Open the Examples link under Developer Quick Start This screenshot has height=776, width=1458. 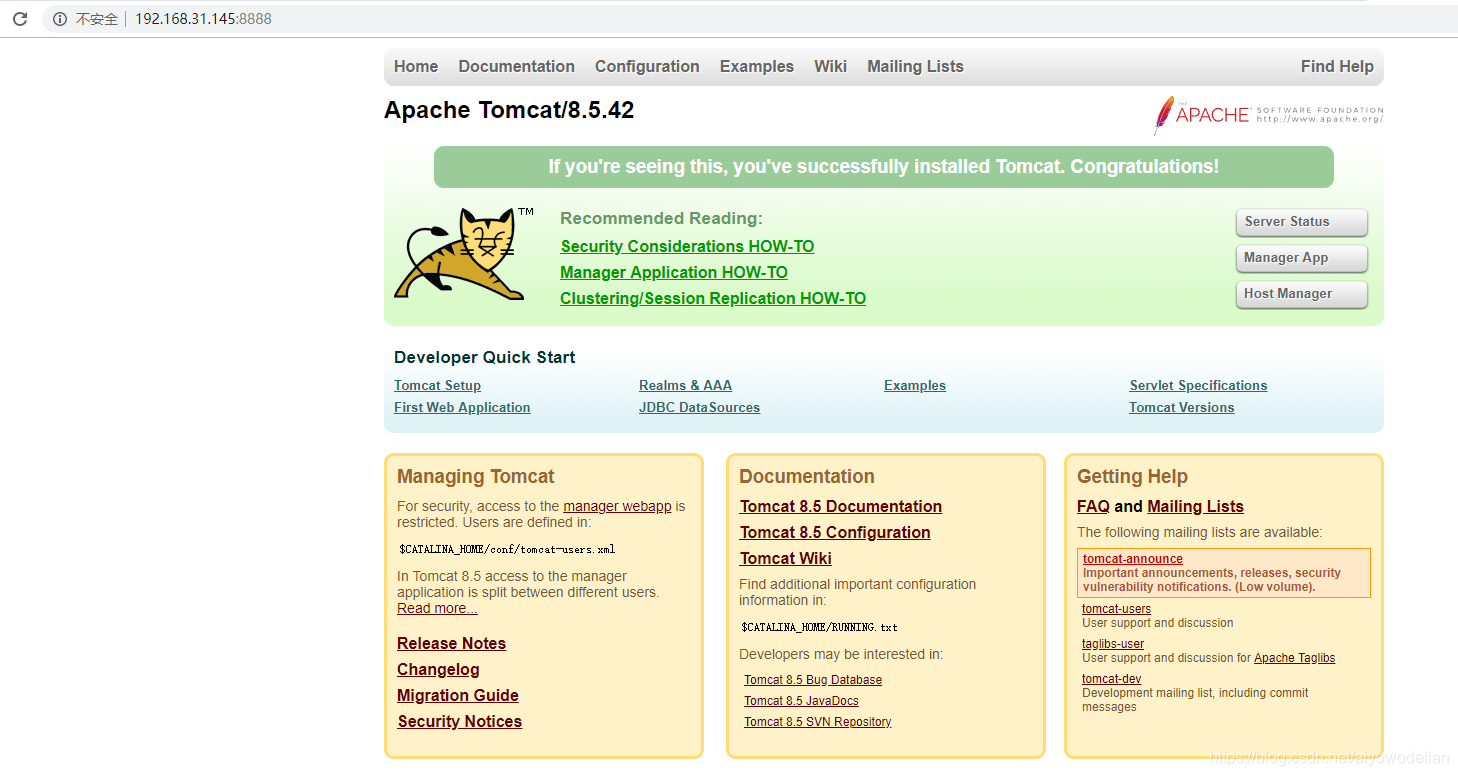pyautogui.click(x=915, y=385)
